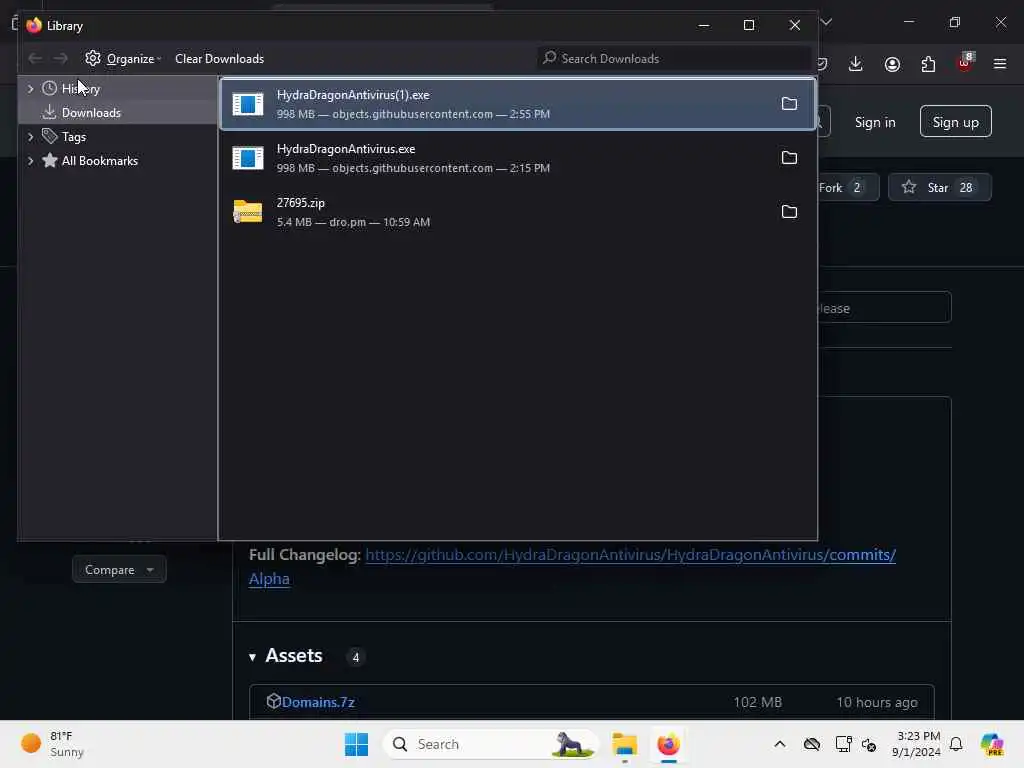The height and width of the screenshot is (768, 1024).
Task: Star the HydraDragonAntivirus repository
Action: point(940,187)
